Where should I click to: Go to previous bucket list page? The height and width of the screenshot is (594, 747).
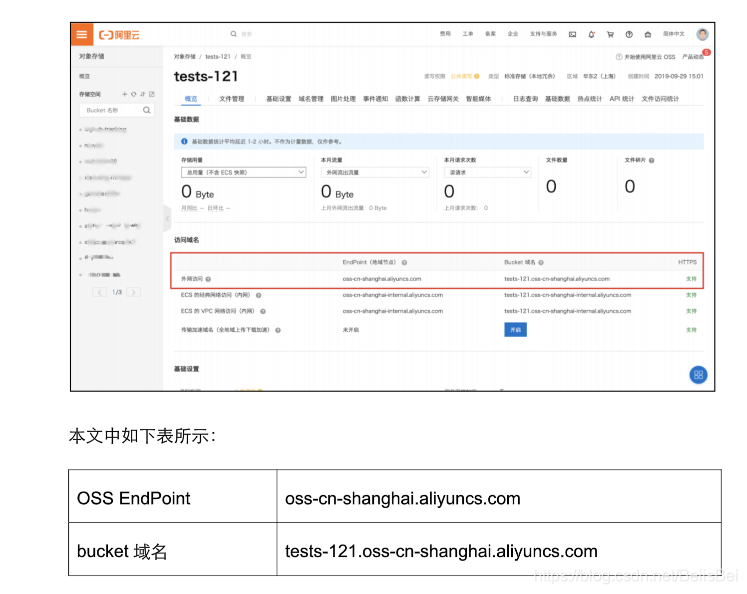(99, 292)
